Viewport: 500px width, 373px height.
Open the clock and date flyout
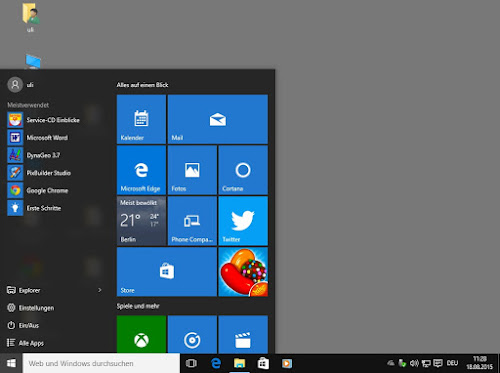coord(480,363)
